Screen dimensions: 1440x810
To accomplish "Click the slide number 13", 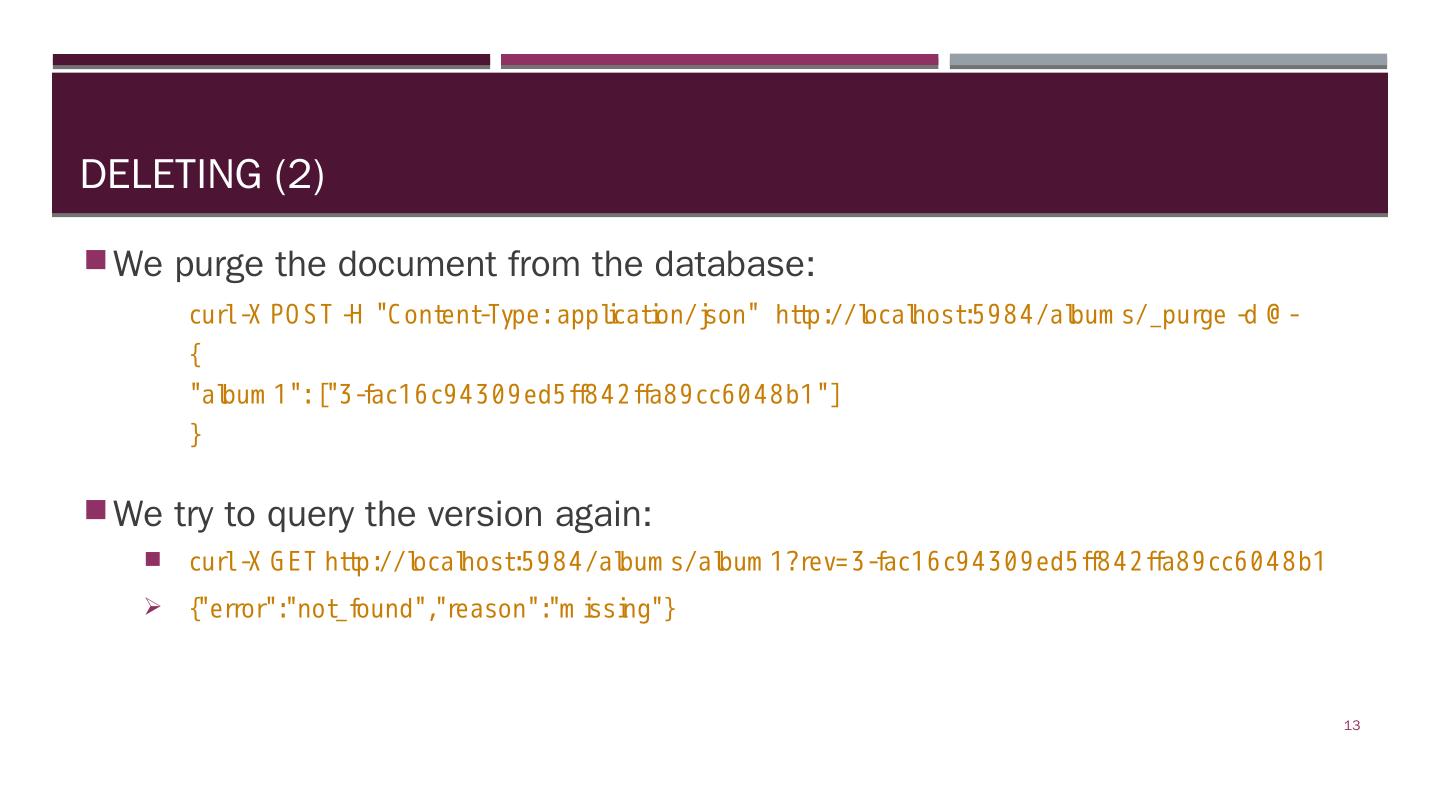I will pos(1352,726).
